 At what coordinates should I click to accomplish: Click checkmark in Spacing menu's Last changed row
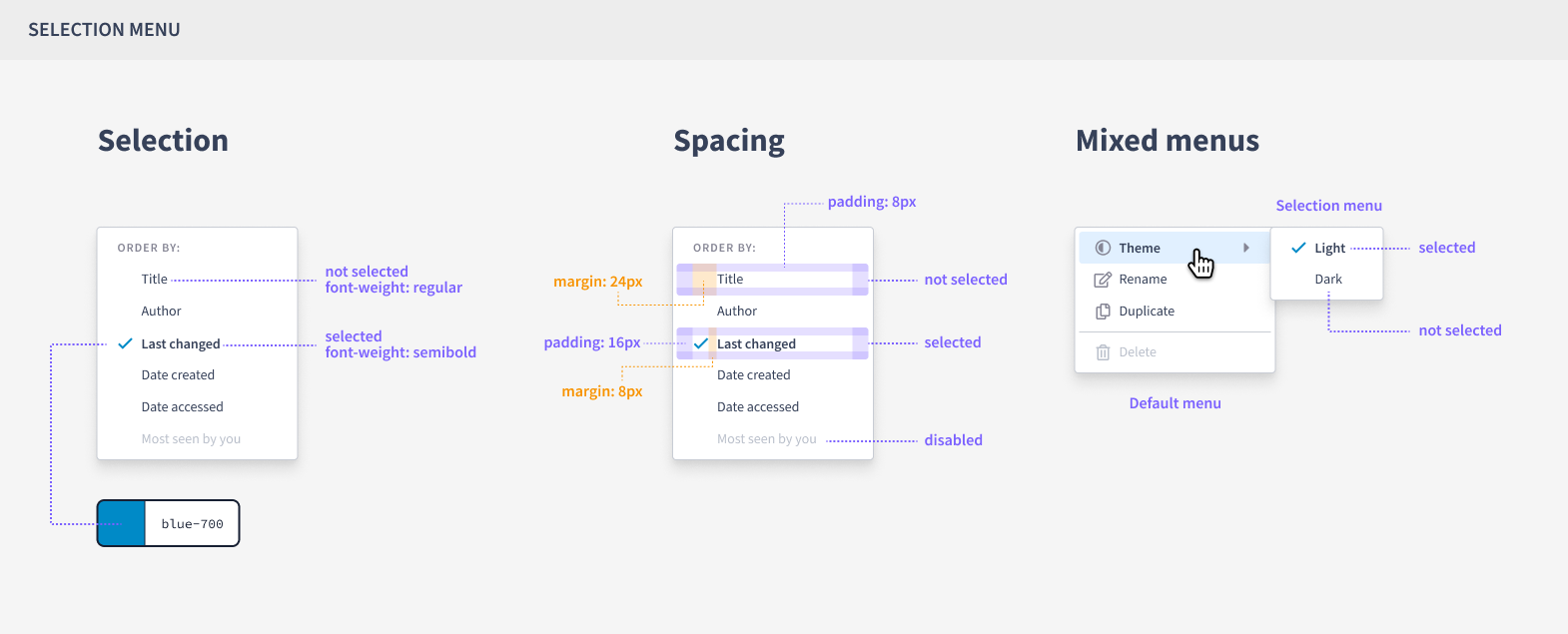[701, 343]
